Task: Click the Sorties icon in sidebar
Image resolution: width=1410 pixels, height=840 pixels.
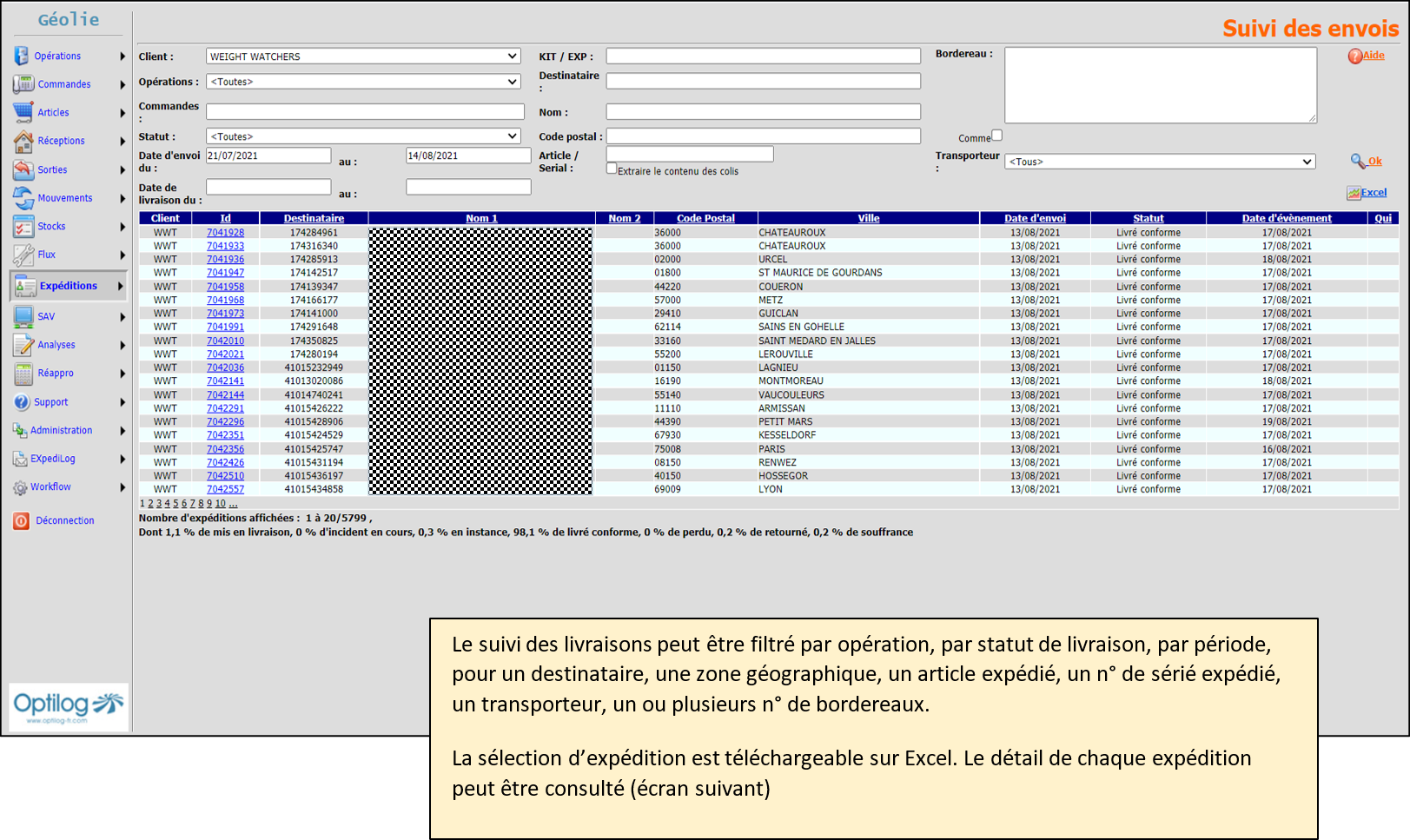Action: pos(23,169)
